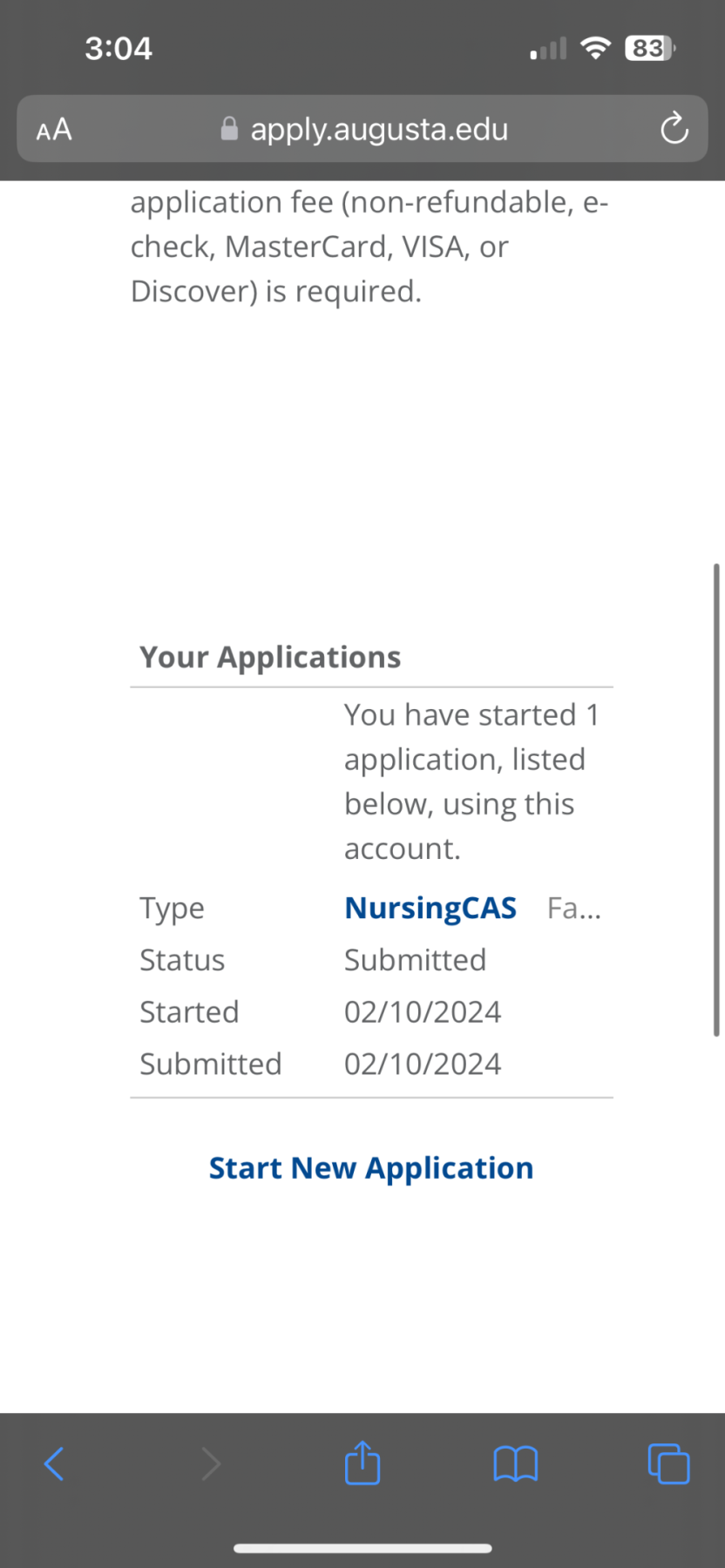Click the page vertical scrollbar
725x1568 pixels.
coord(716,800)
